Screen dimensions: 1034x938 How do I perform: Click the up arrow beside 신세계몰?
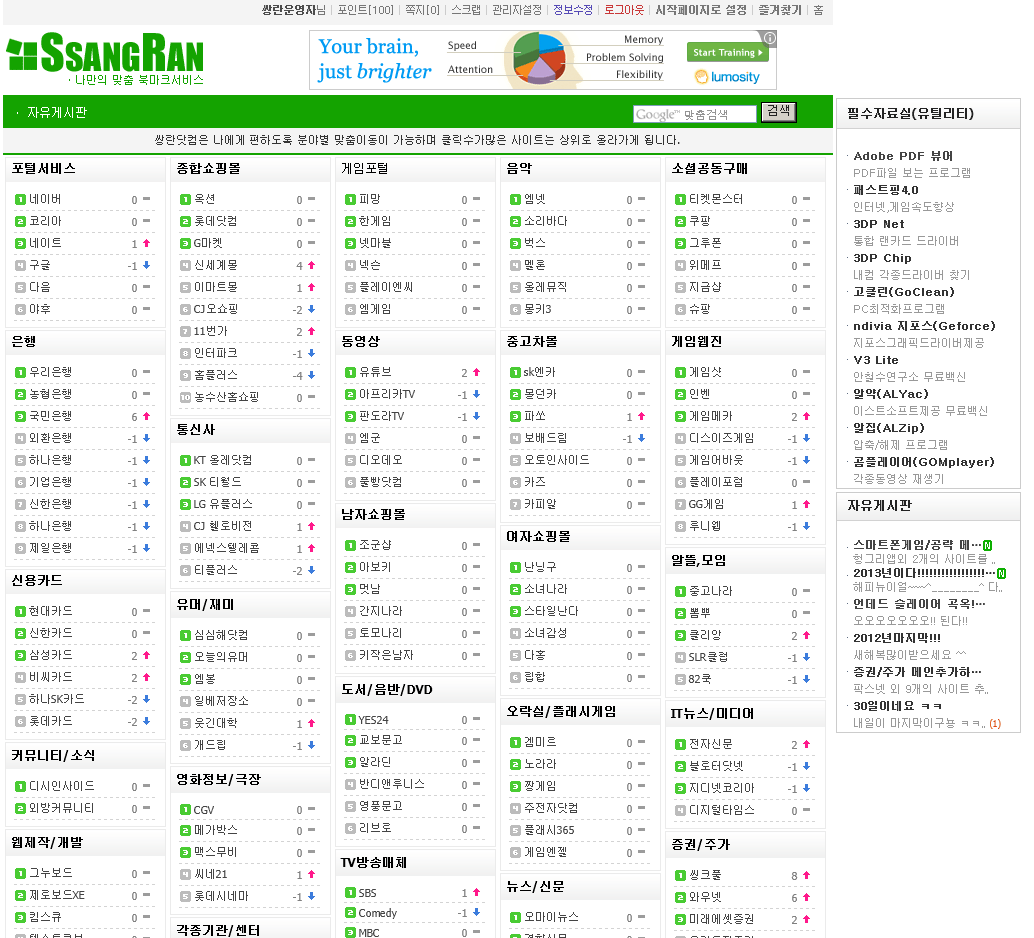(311, 265)
